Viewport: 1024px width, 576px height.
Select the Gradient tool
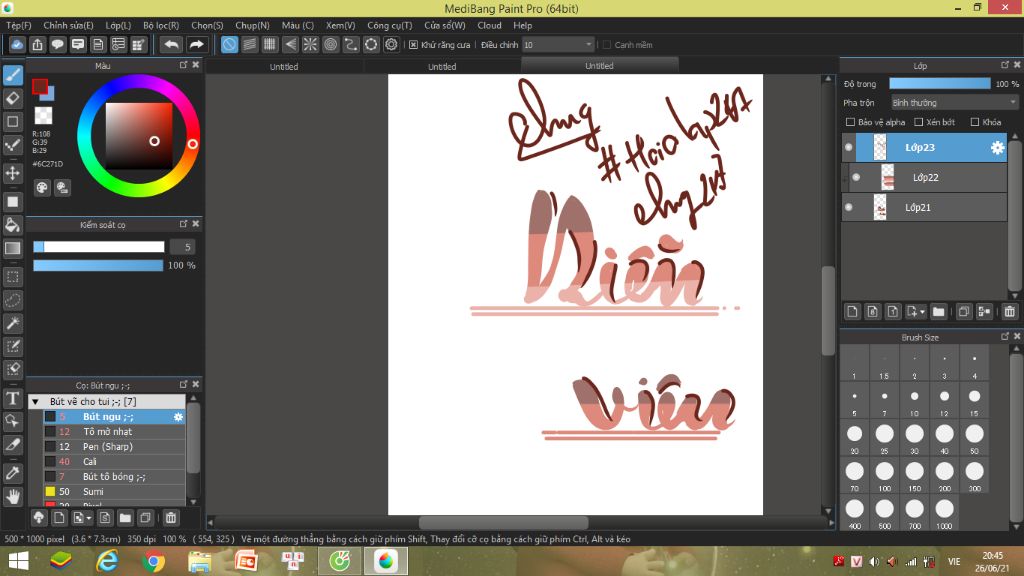click(13, 248)
